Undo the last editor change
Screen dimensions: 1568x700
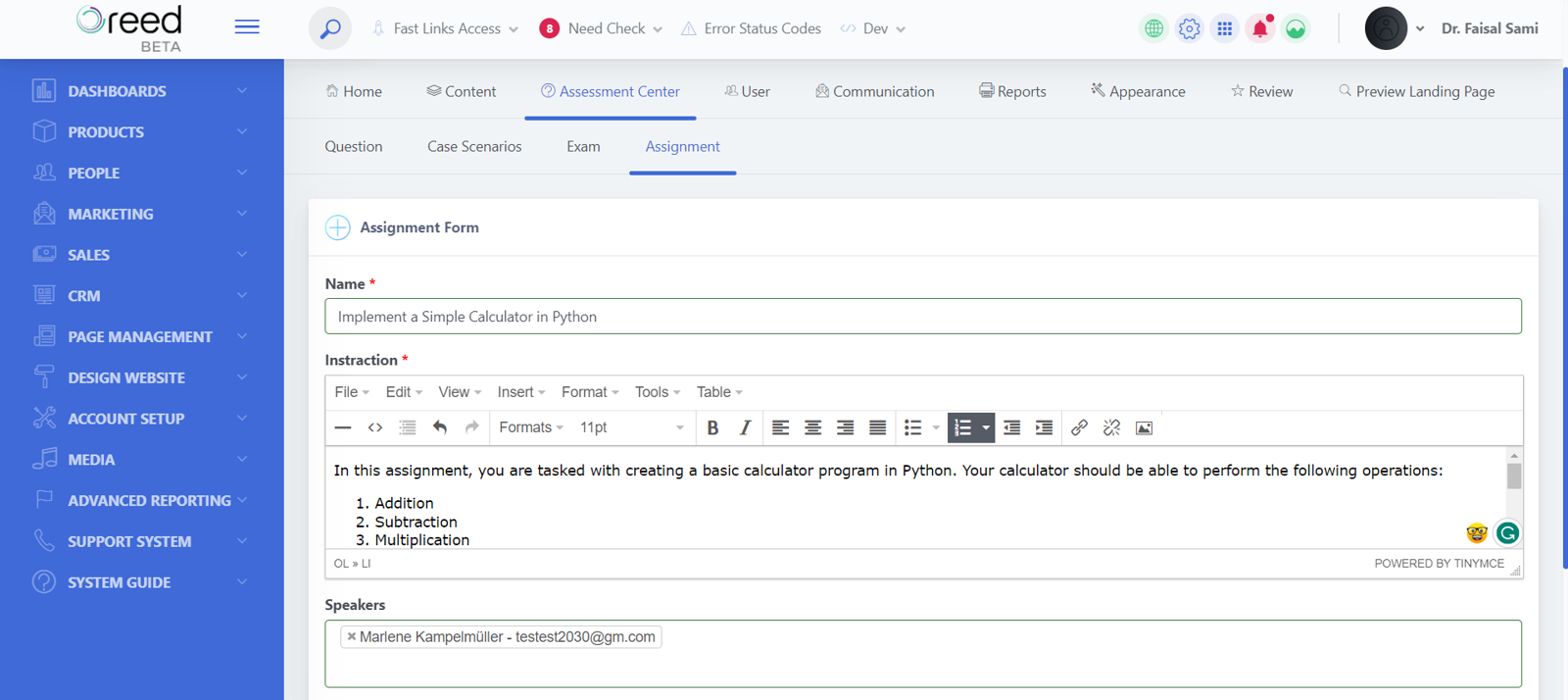[x=440, y=427]
